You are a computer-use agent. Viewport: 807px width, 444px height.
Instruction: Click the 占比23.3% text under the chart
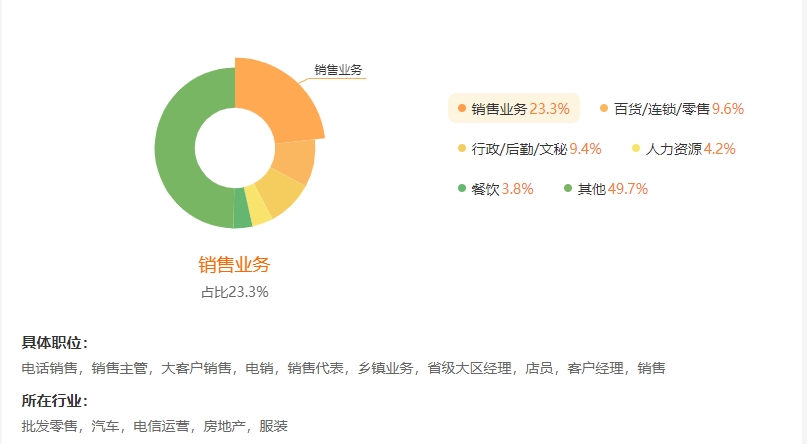[235, 292]
